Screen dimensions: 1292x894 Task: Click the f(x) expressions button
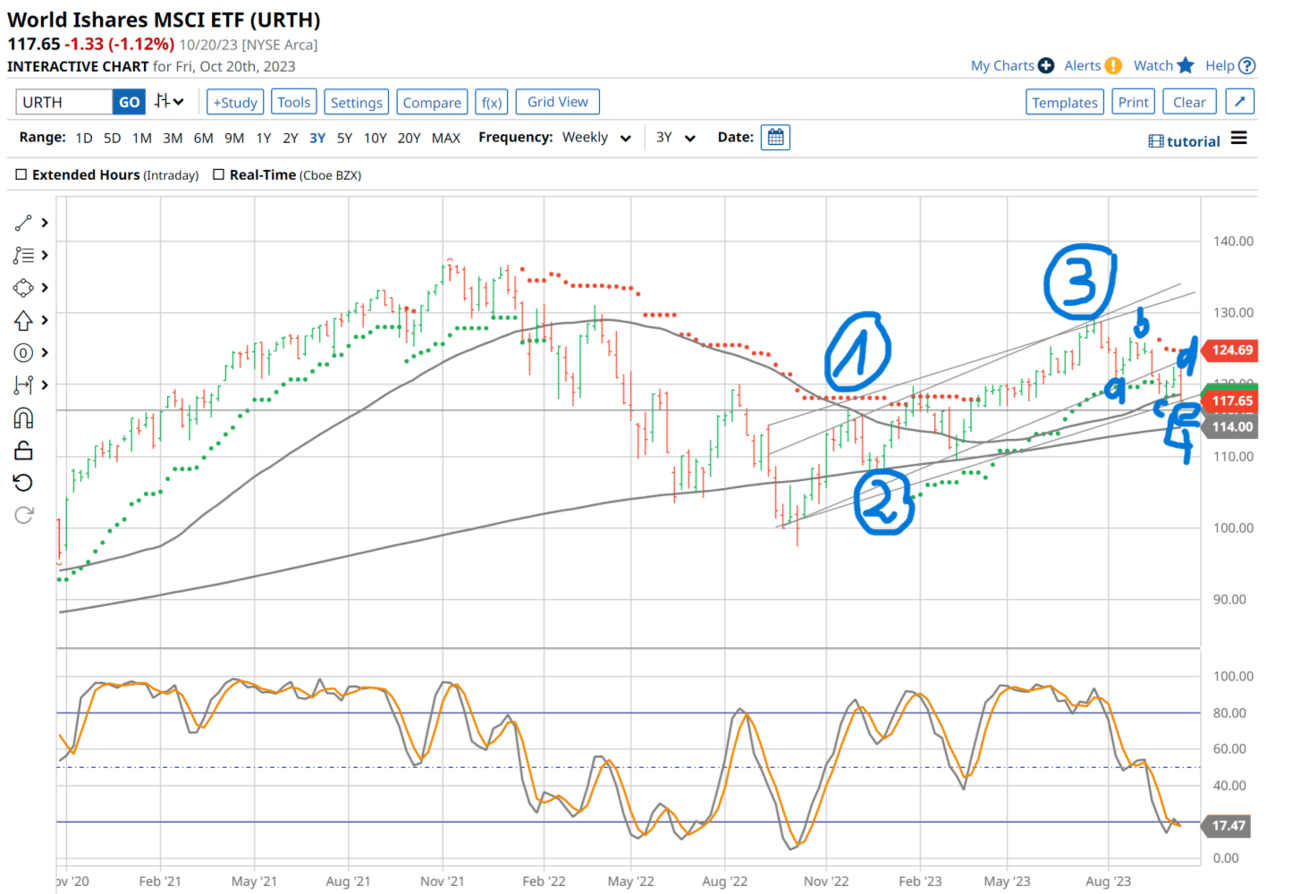(x=492, y=102)
